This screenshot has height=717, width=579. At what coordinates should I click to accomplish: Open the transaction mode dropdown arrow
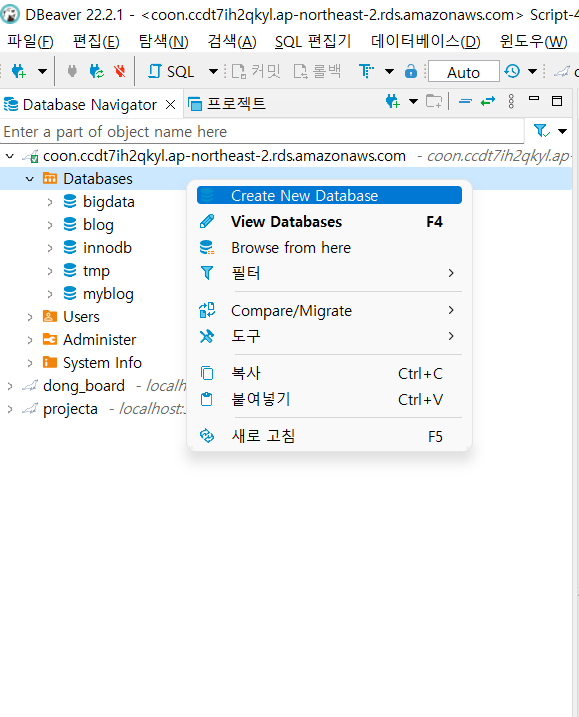click(x=389, y=71)
